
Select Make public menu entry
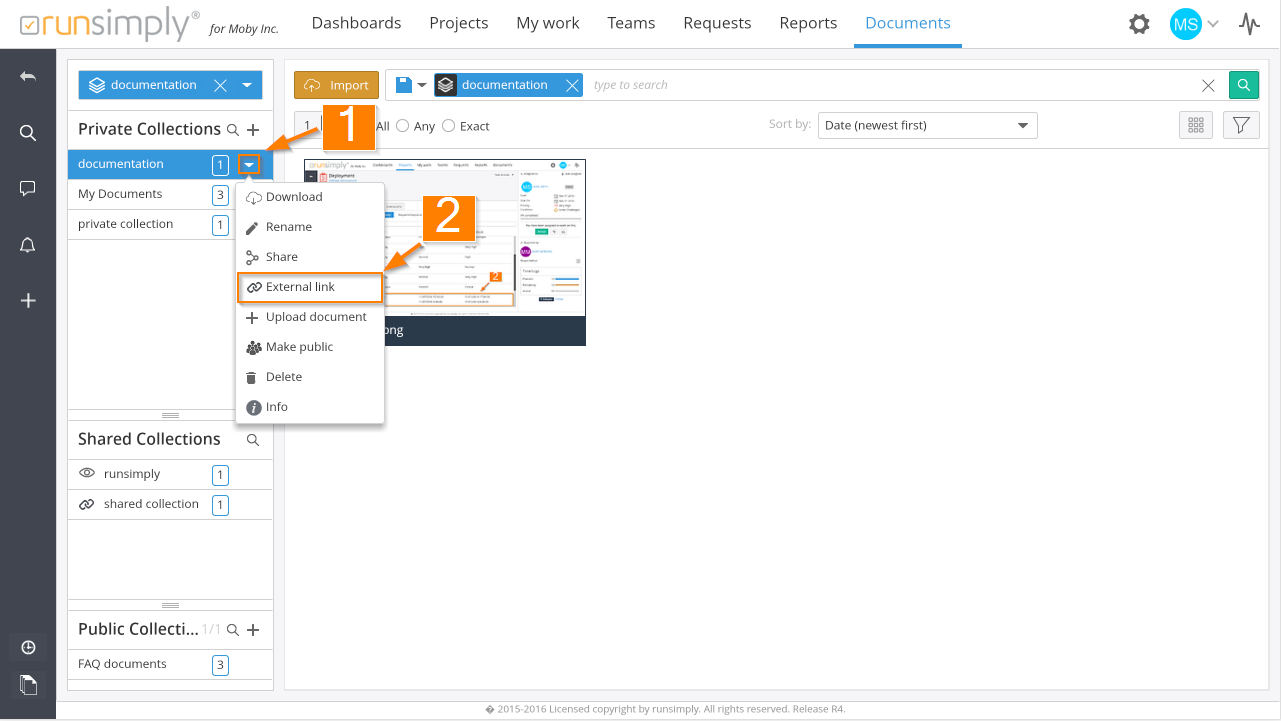pyautogui.click(x=299, y=347)
